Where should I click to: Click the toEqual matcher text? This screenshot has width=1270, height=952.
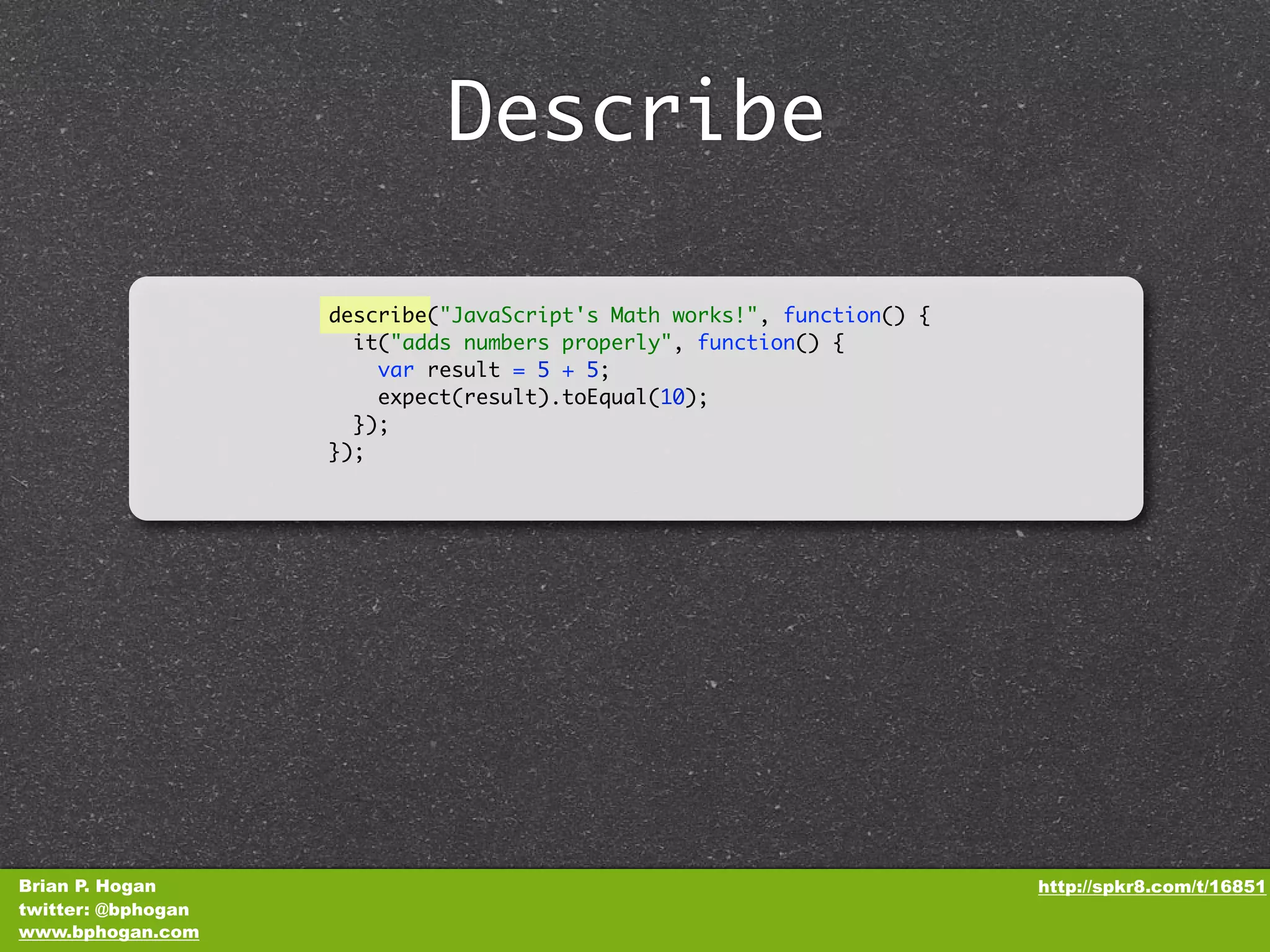[605, 397]
